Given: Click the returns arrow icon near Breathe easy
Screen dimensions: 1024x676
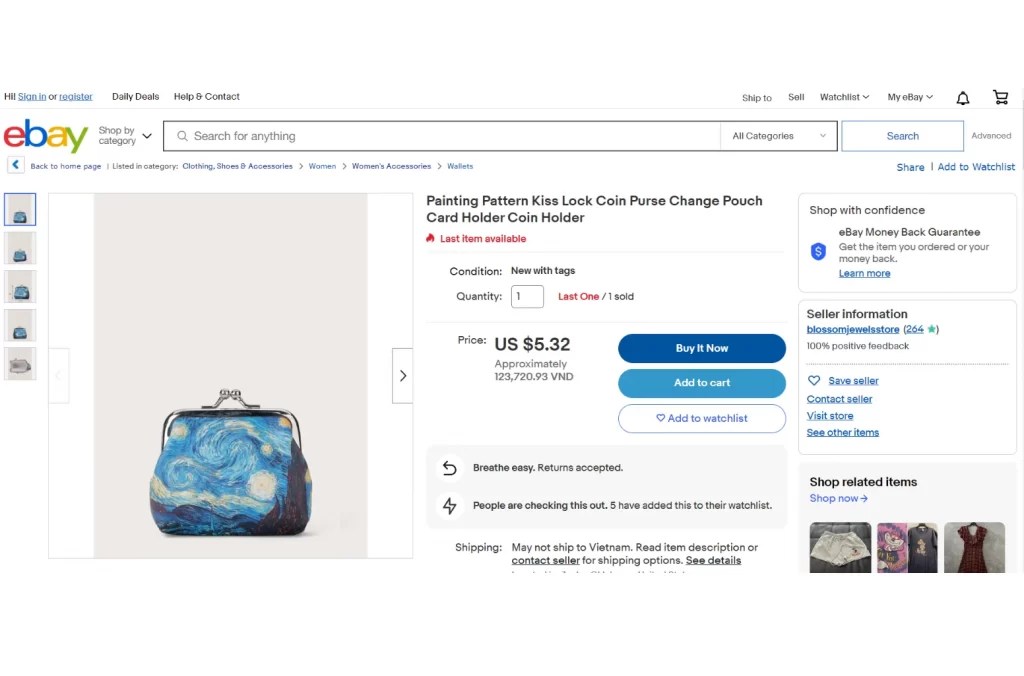Looking at the screenshot, I should click(x=449, y=467).
